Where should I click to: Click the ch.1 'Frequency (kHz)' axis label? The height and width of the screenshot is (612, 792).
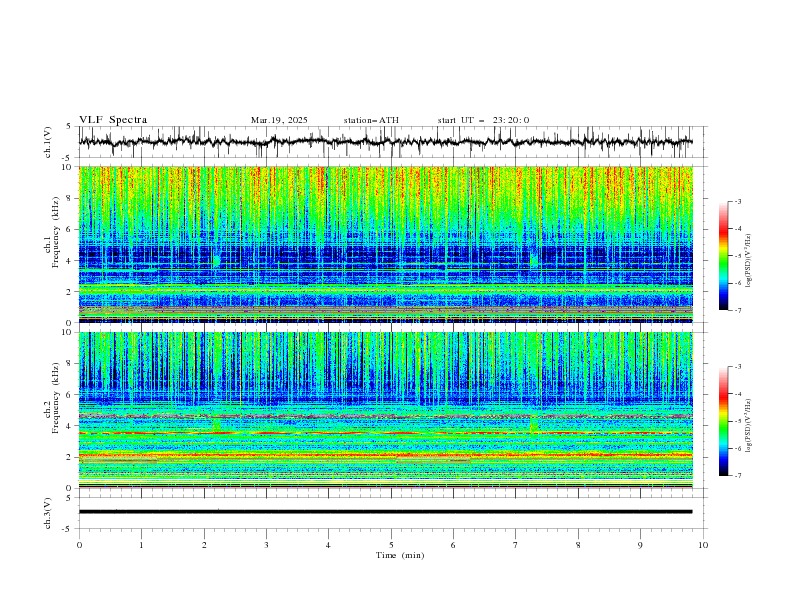point(56,232)
